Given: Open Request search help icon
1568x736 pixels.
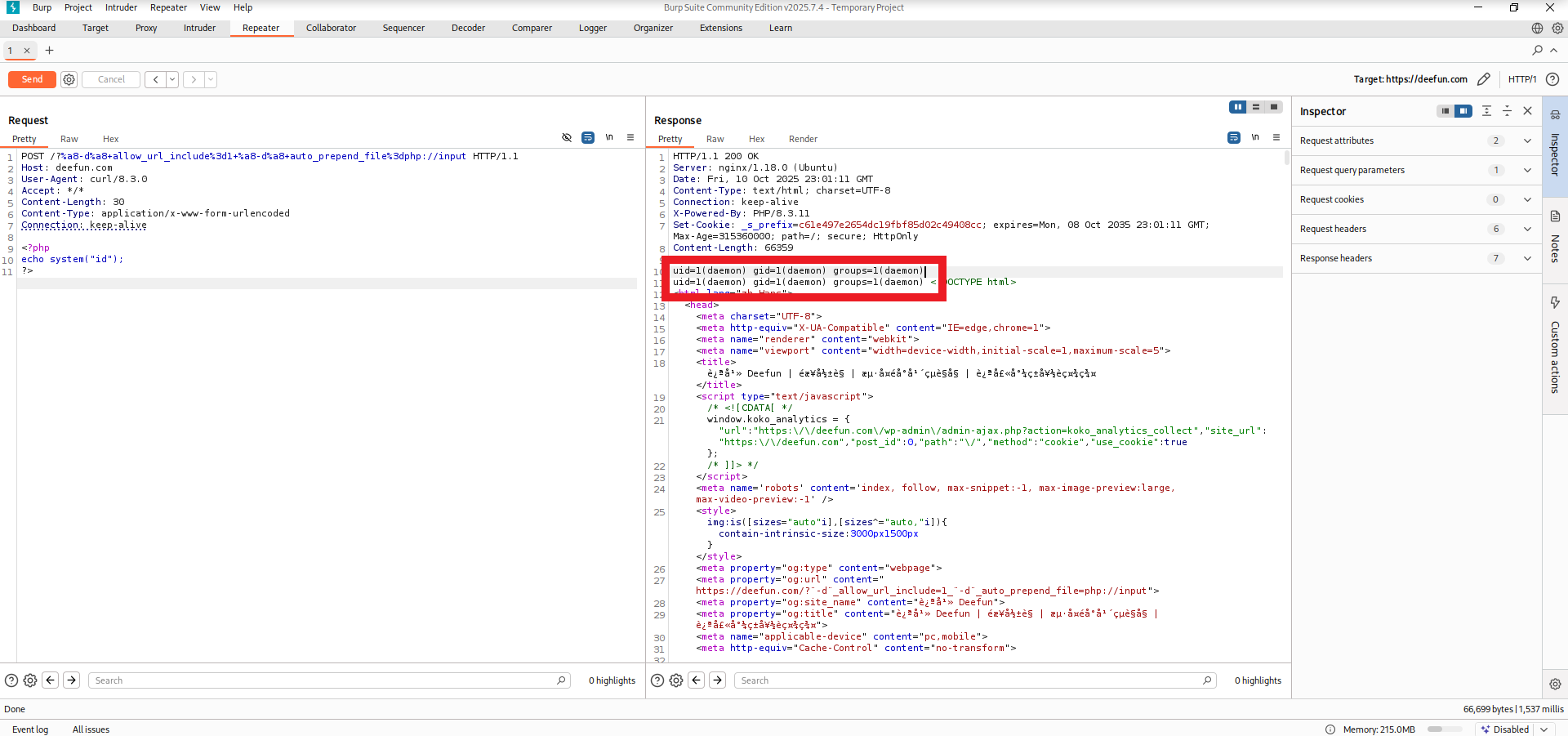Looking at the screenshot, I should point(11,680).
